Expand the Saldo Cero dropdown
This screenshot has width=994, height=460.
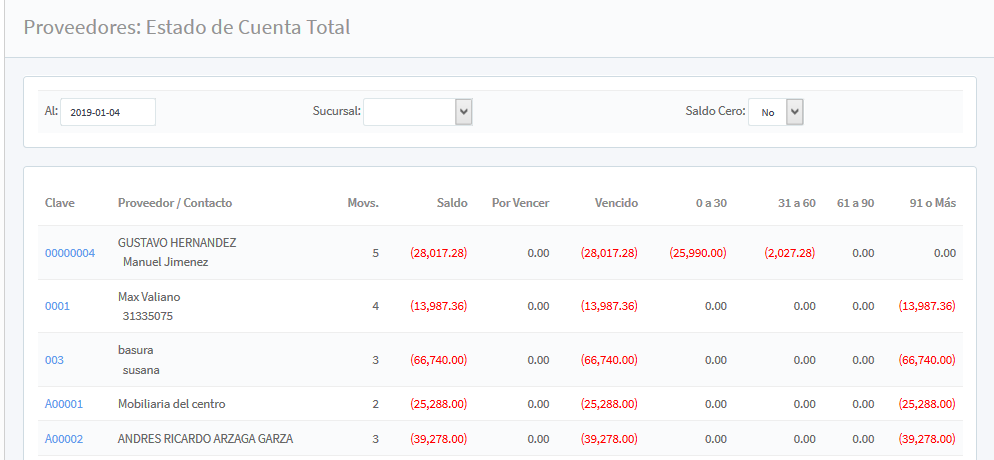[x=776, y=112]
